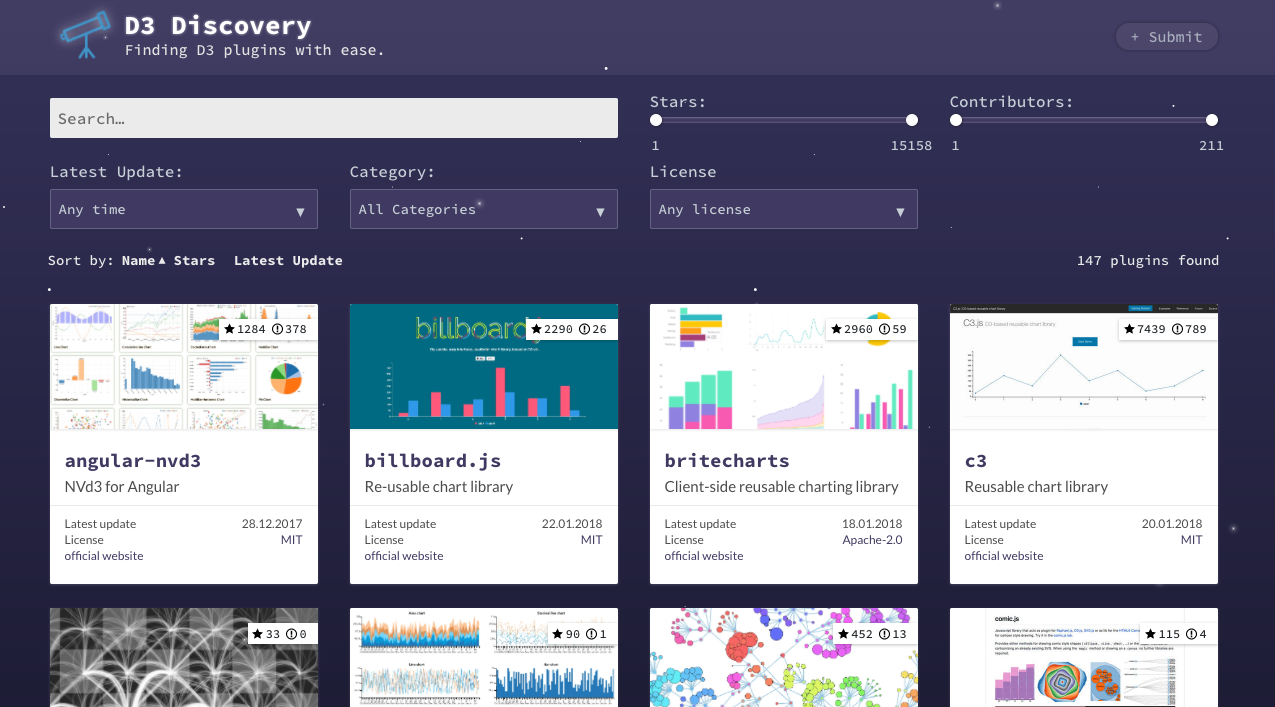
Task: Sort plugins by Name
Action: click(x=138, y=260)
